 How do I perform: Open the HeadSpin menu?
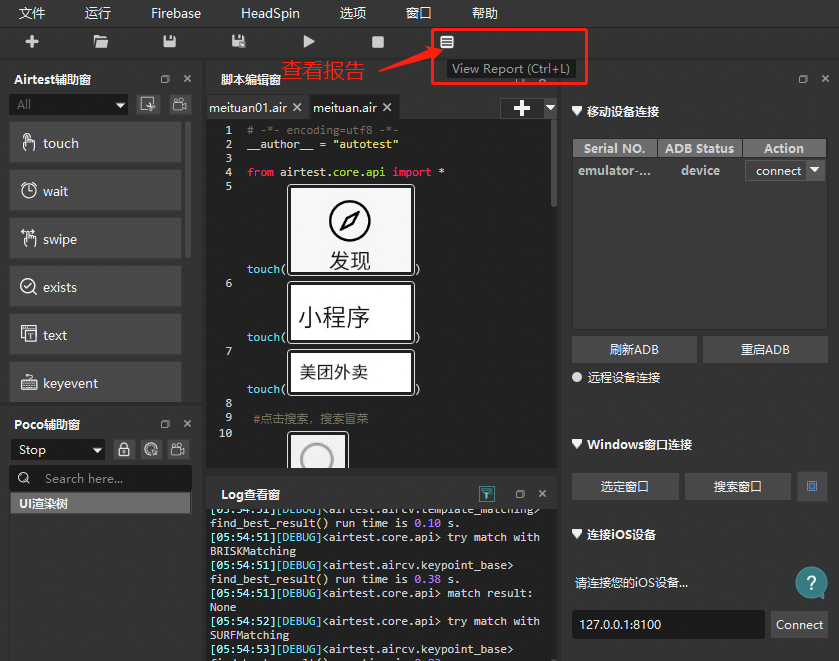[270, 13]
